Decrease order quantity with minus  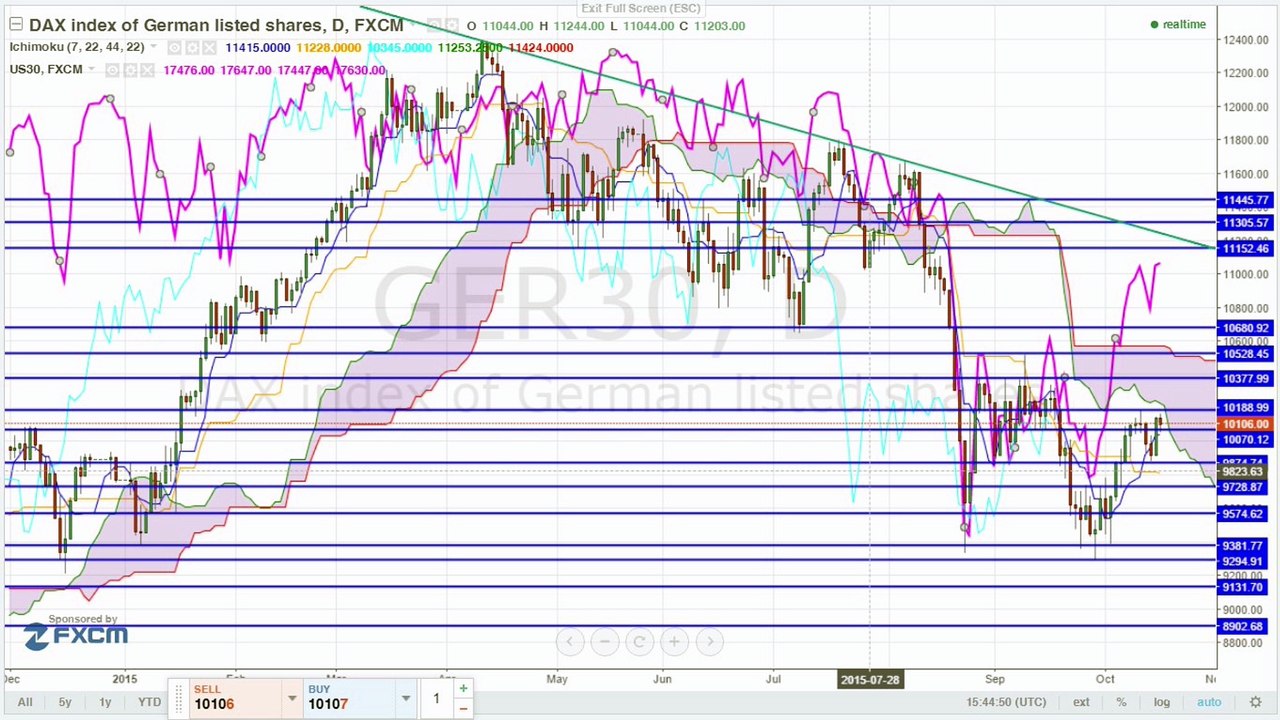463,708
